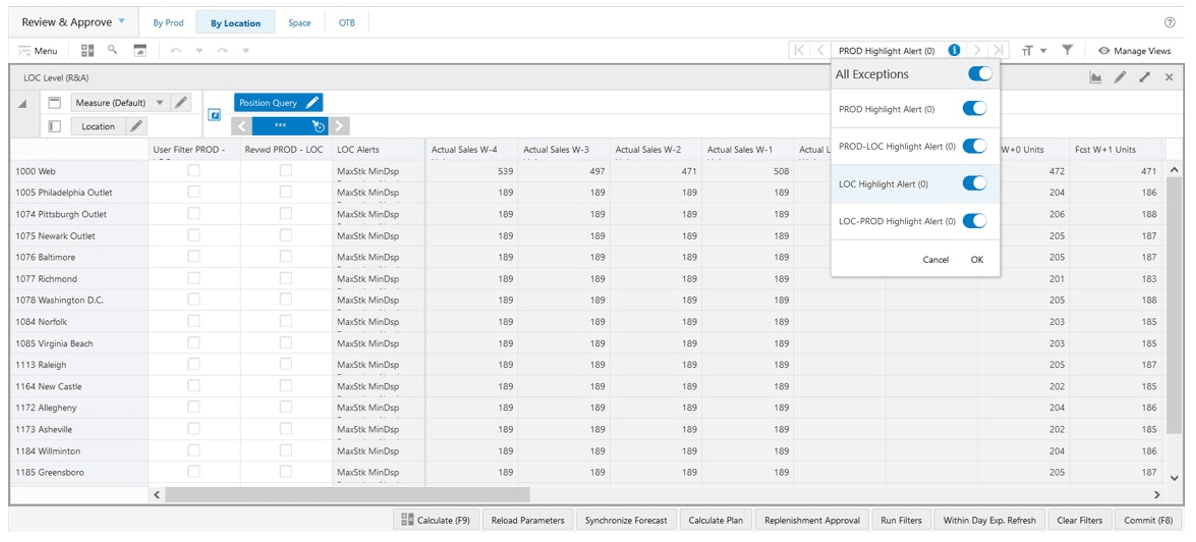1196x542 pixels.
Task: Maximize the LOC Level panel with expand arrows
Action: pos(1145,78)
